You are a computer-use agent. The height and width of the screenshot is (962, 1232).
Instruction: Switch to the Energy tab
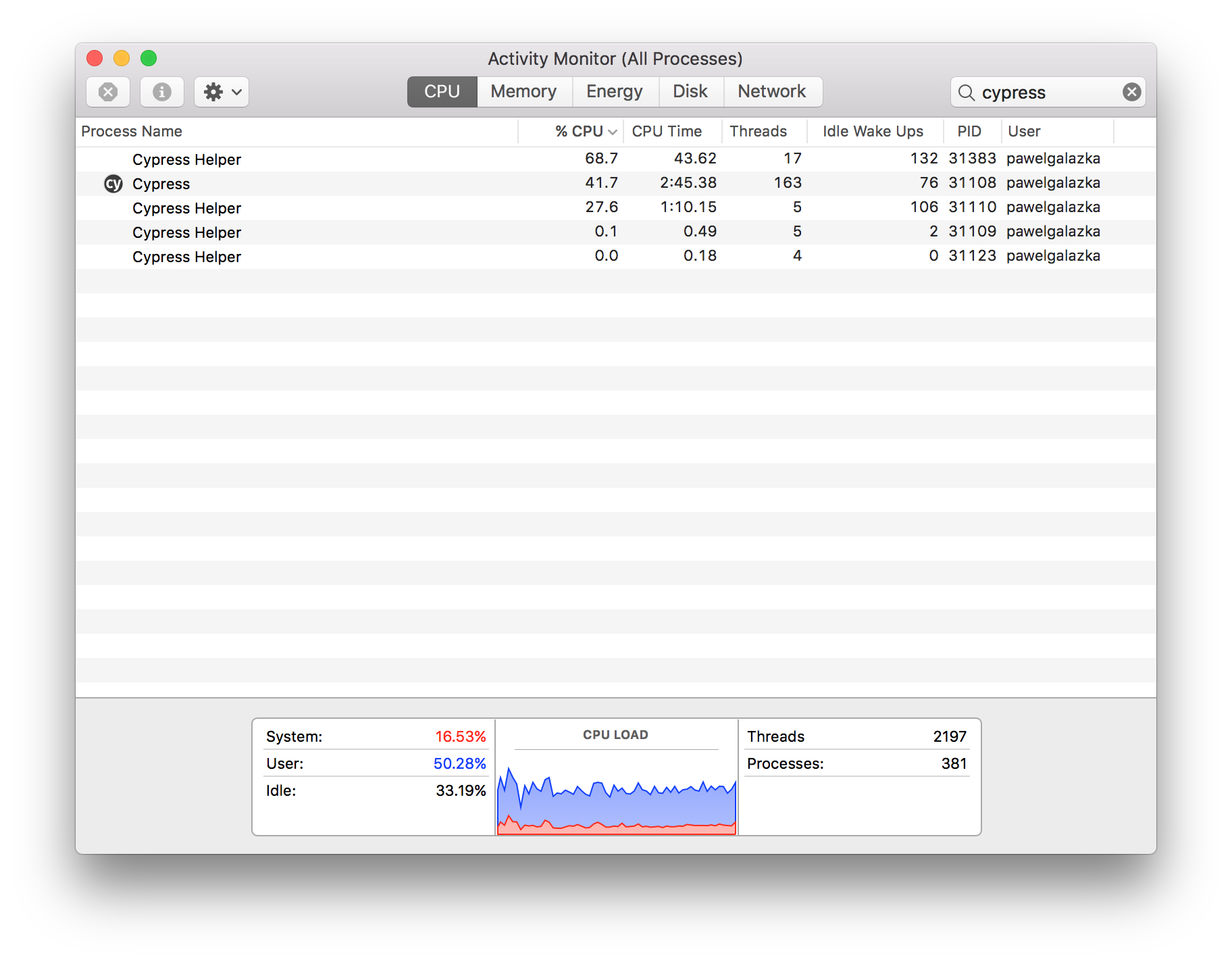[615, 92]
